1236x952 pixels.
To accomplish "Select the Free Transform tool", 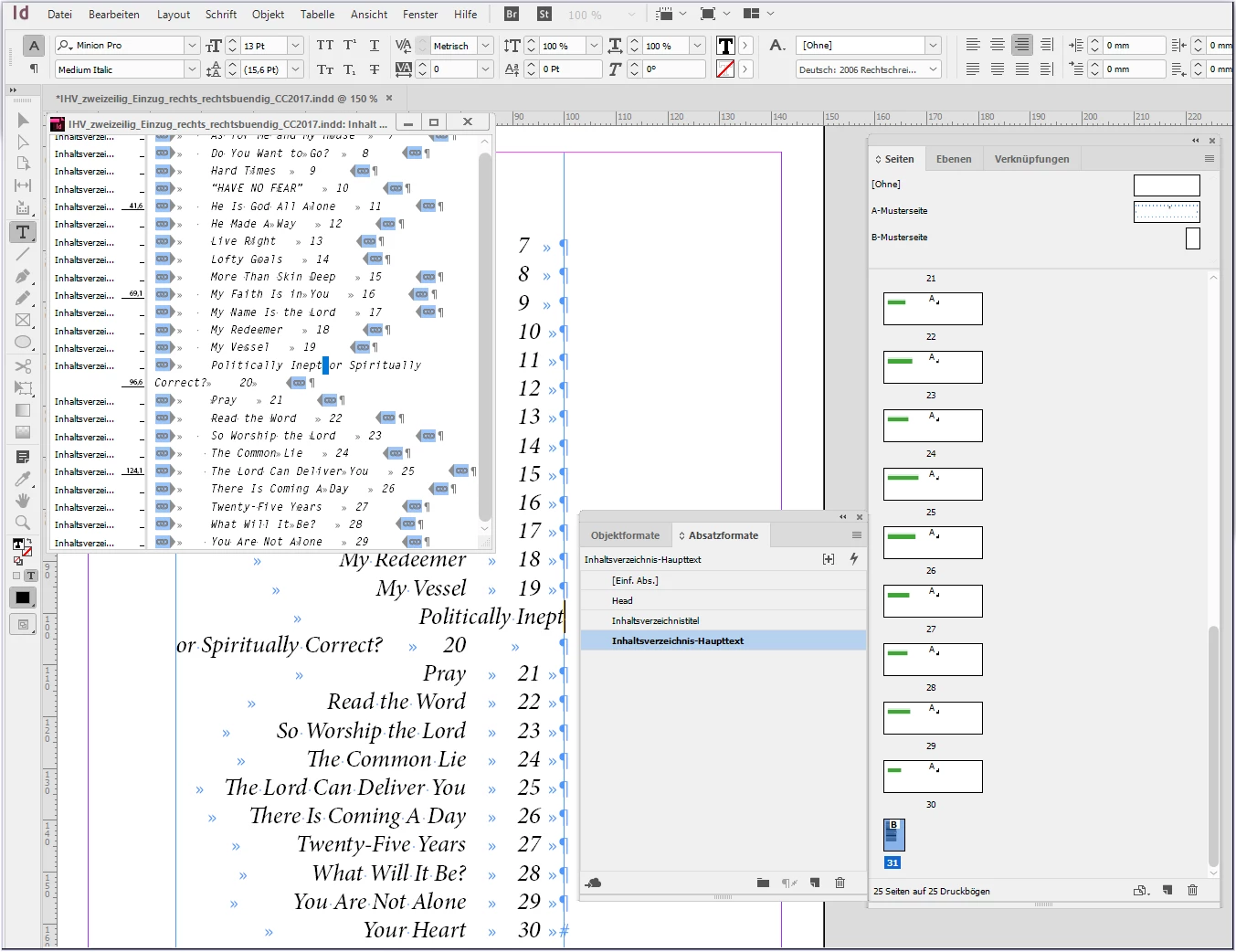I will (x=23, y=388).
